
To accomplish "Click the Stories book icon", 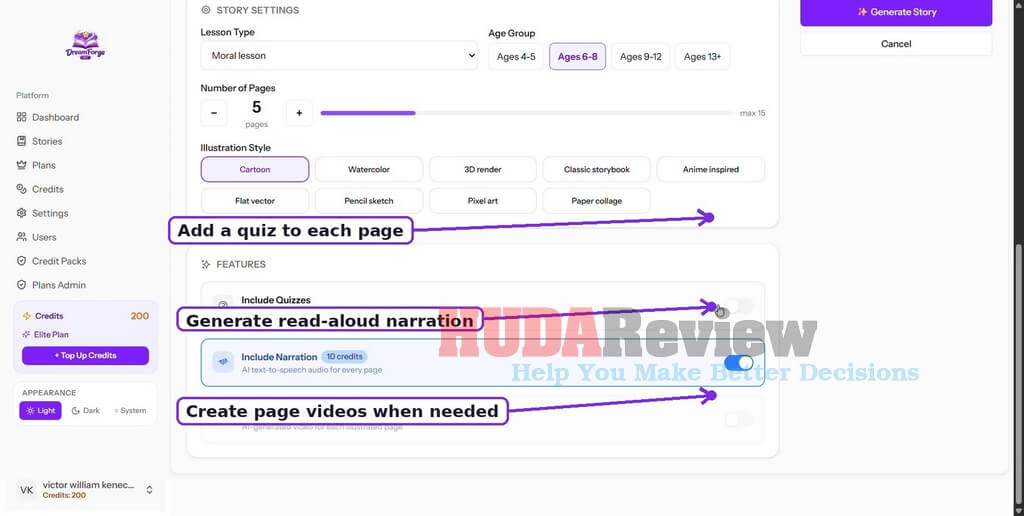I will (x=22, y=141).
